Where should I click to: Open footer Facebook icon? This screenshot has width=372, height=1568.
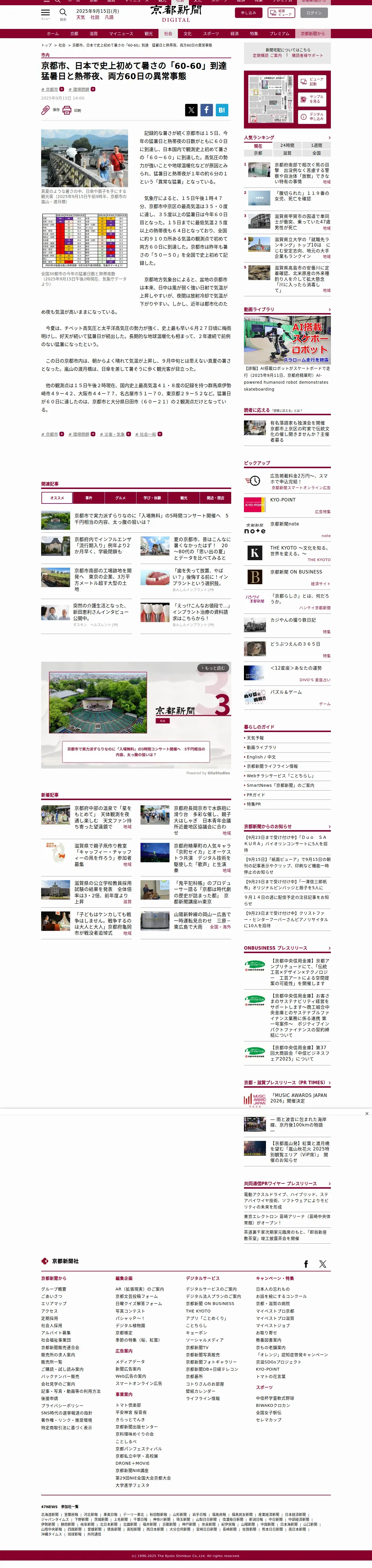point(306,1264)
